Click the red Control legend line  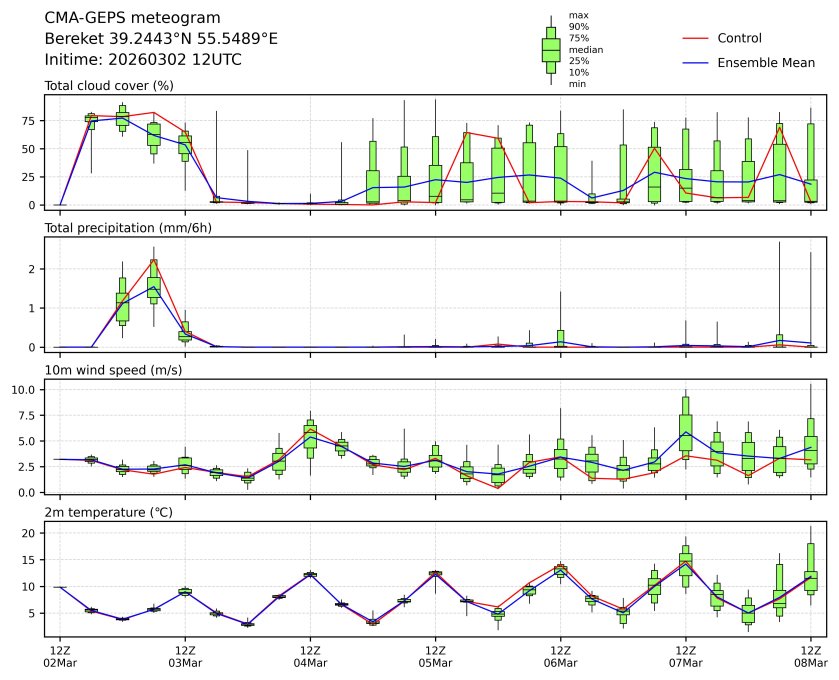696,38
